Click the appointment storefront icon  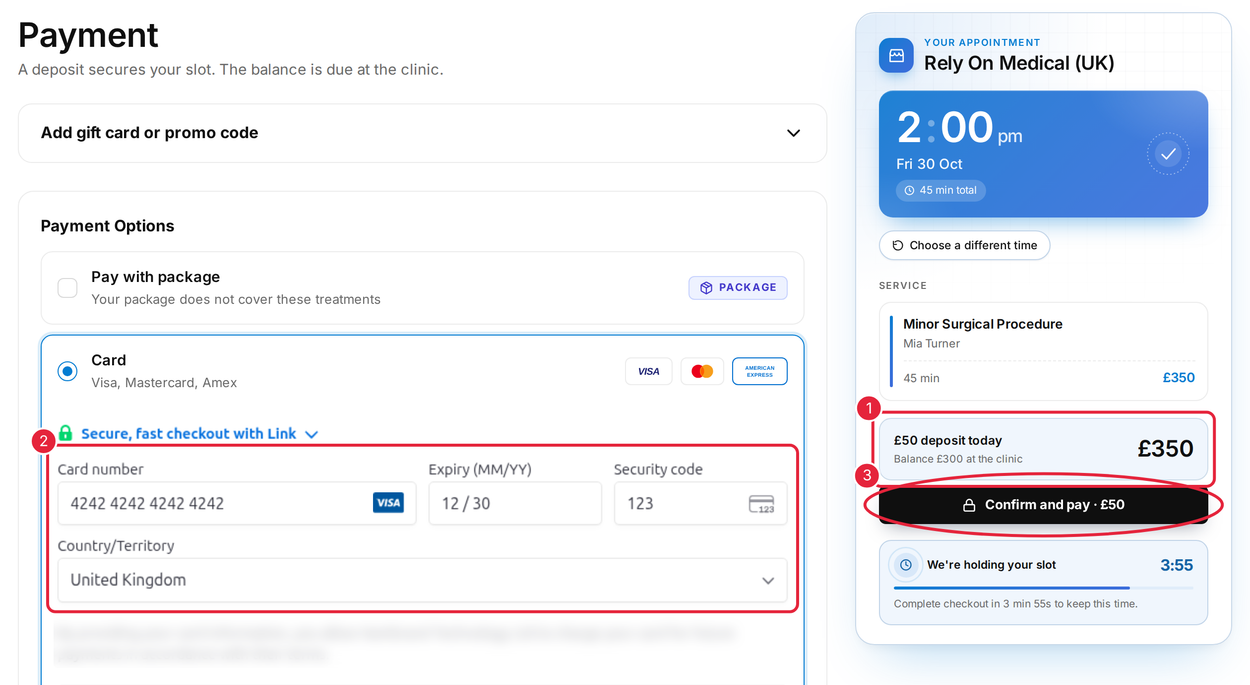coord(896,55)
